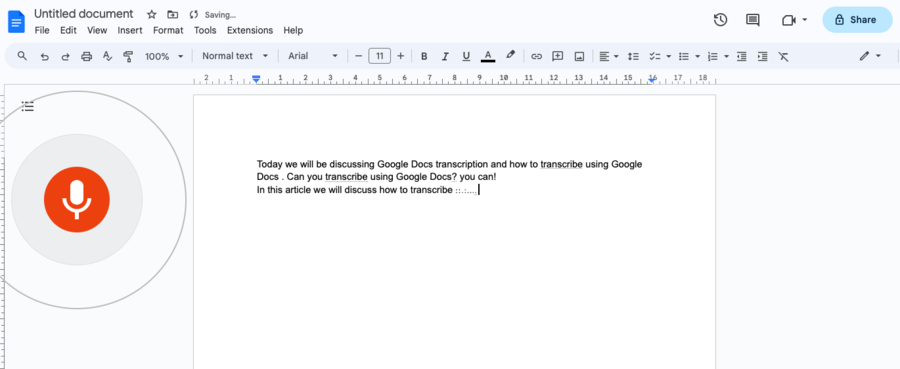Click the text 'In this article'
The image size is (900, 369).
coord(284,190)
